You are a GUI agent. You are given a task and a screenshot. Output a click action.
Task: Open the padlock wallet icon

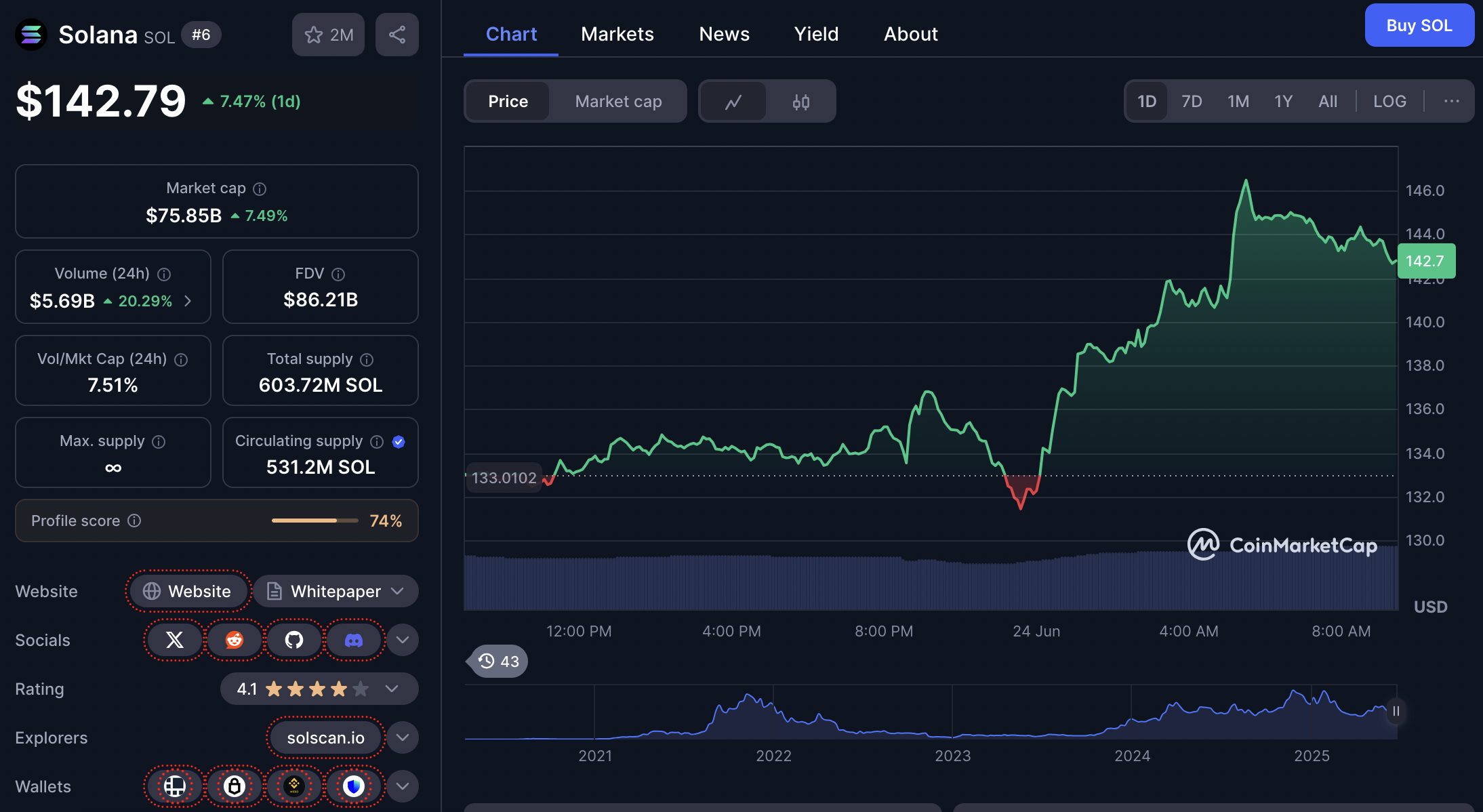click(x=235, y=786)
